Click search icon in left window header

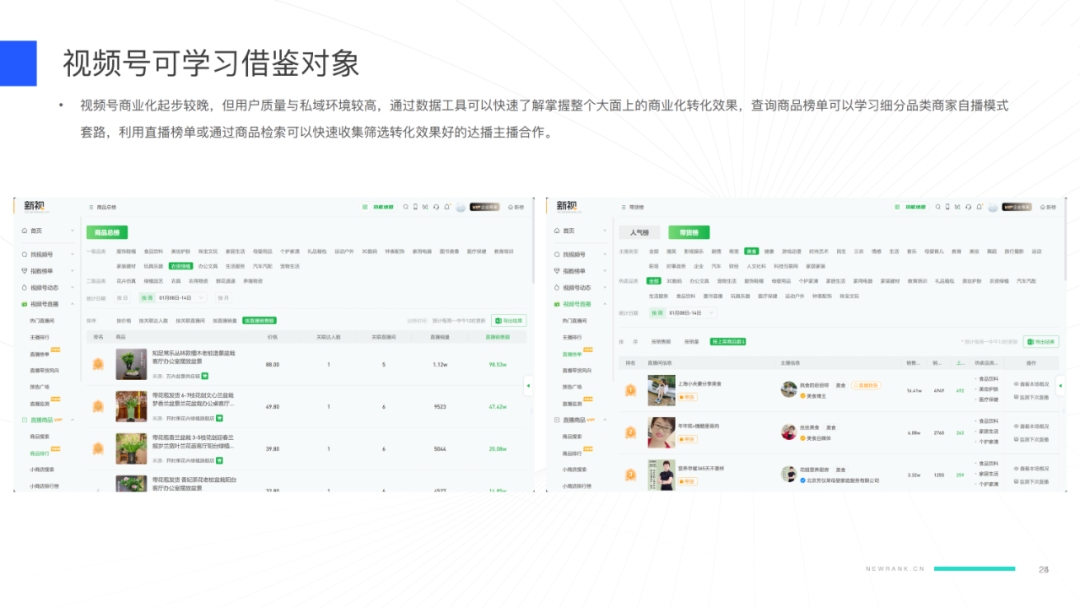(x=406, y=207)
